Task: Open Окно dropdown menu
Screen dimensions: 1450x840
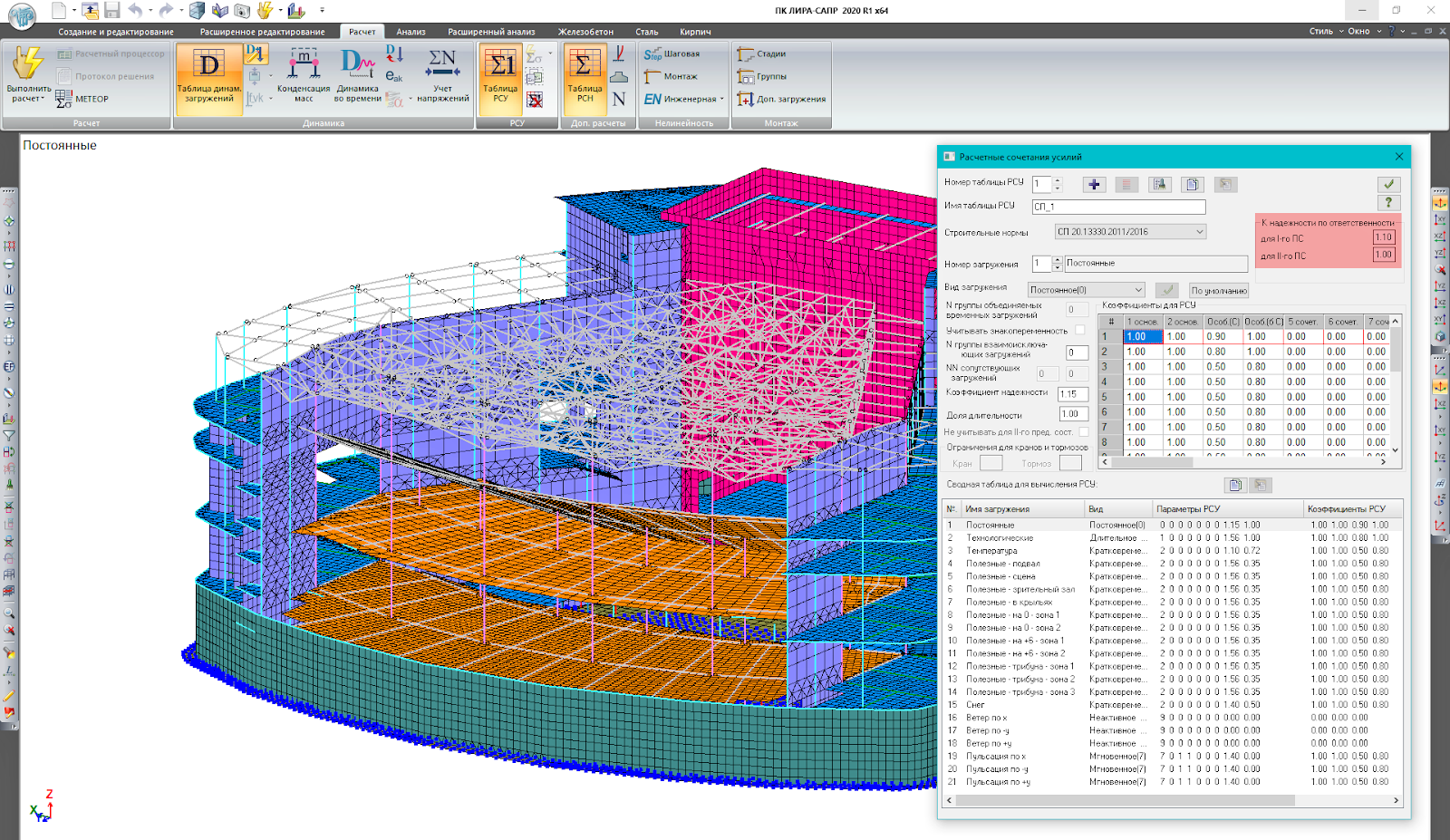Action: coord(1365,31)
